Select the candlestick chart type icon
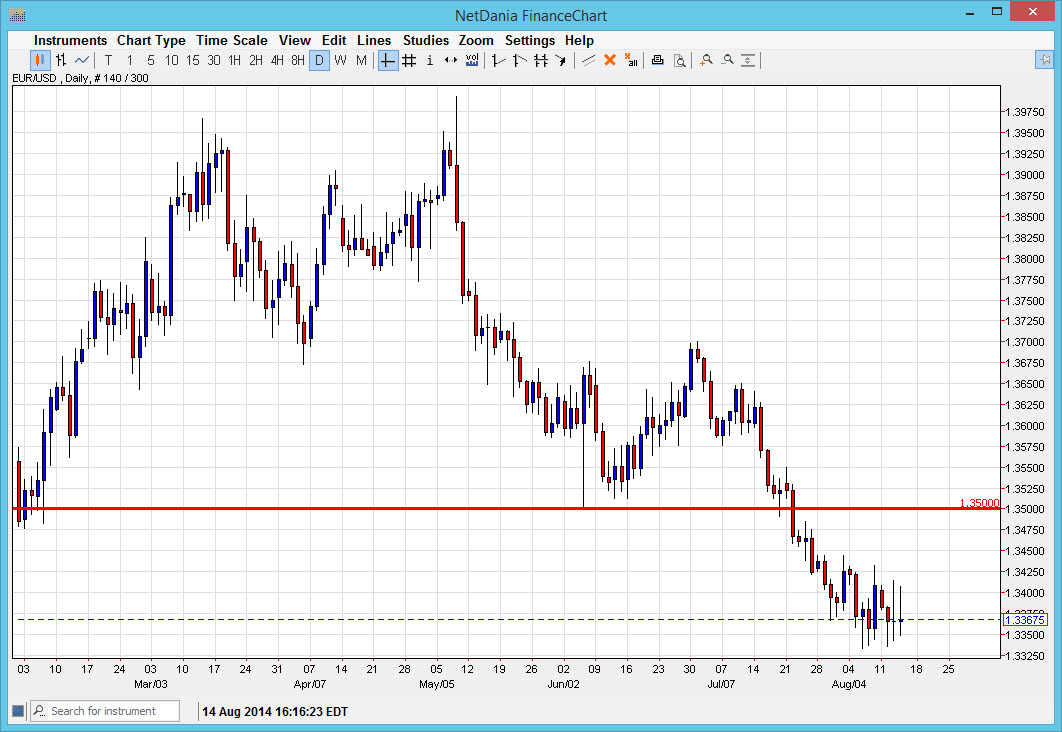Viewport: 1062px width, 732px height. pyautogui.click(x=40, y=60)
